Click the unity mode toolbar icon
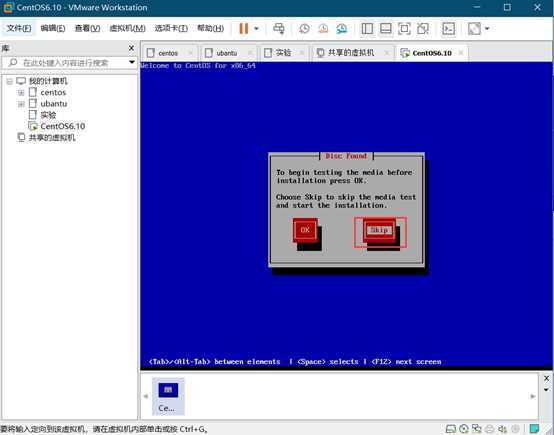 (423, 28)
